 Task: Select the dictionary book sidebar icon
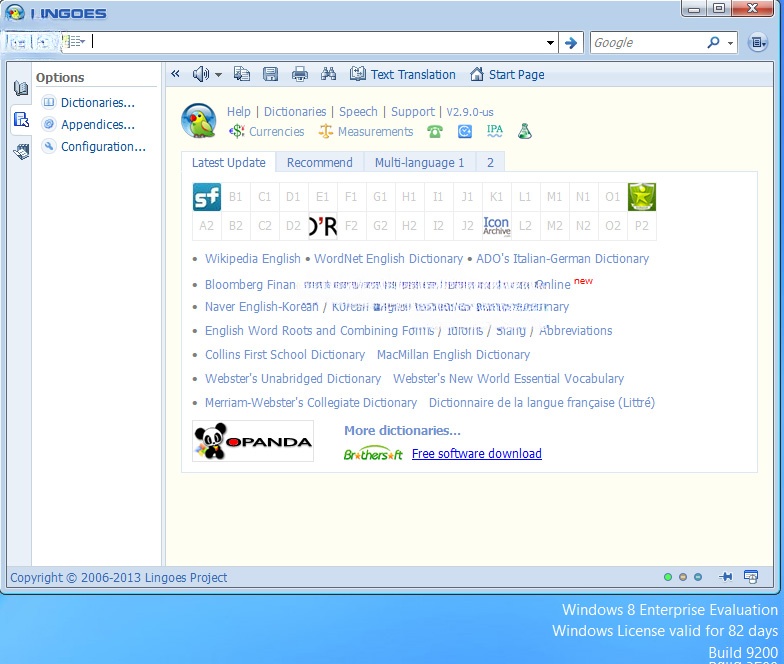pos(21,88)
